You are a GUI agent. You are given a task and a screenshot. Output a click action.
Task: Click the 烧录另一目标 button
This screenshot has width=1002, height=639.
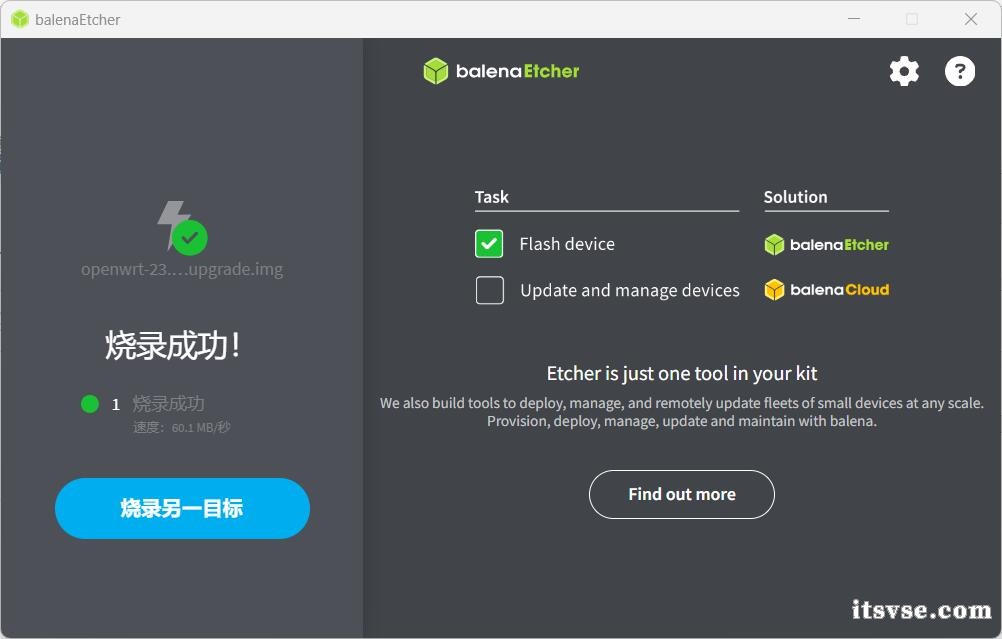pyautogui.click(x=182, y=509)
